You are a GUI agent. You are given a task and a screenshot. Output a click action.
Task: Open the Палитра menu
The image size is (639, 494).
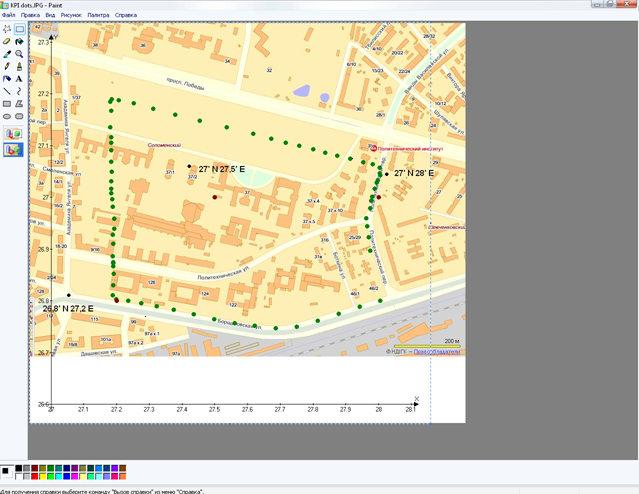pos(98,15)
